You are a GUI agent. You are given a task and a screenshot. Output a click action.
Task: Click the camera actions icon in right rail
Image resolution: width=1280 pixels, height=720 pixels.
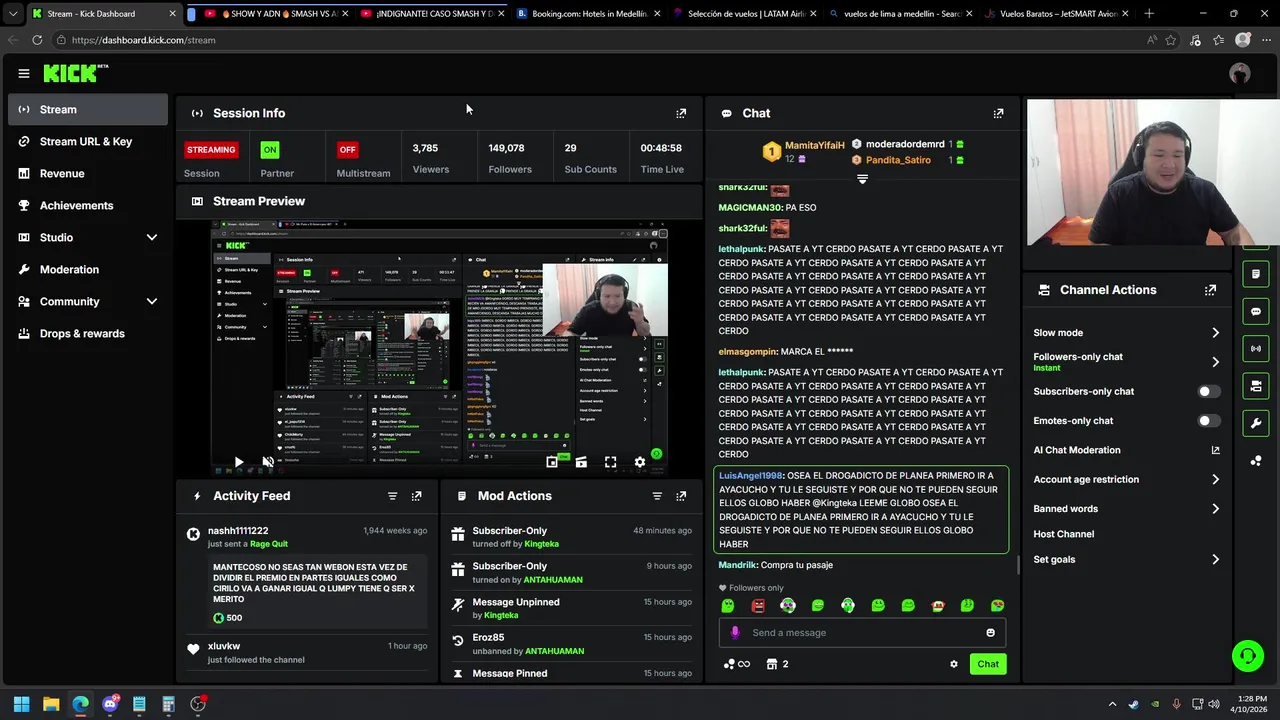click(x=1256, y=386)
